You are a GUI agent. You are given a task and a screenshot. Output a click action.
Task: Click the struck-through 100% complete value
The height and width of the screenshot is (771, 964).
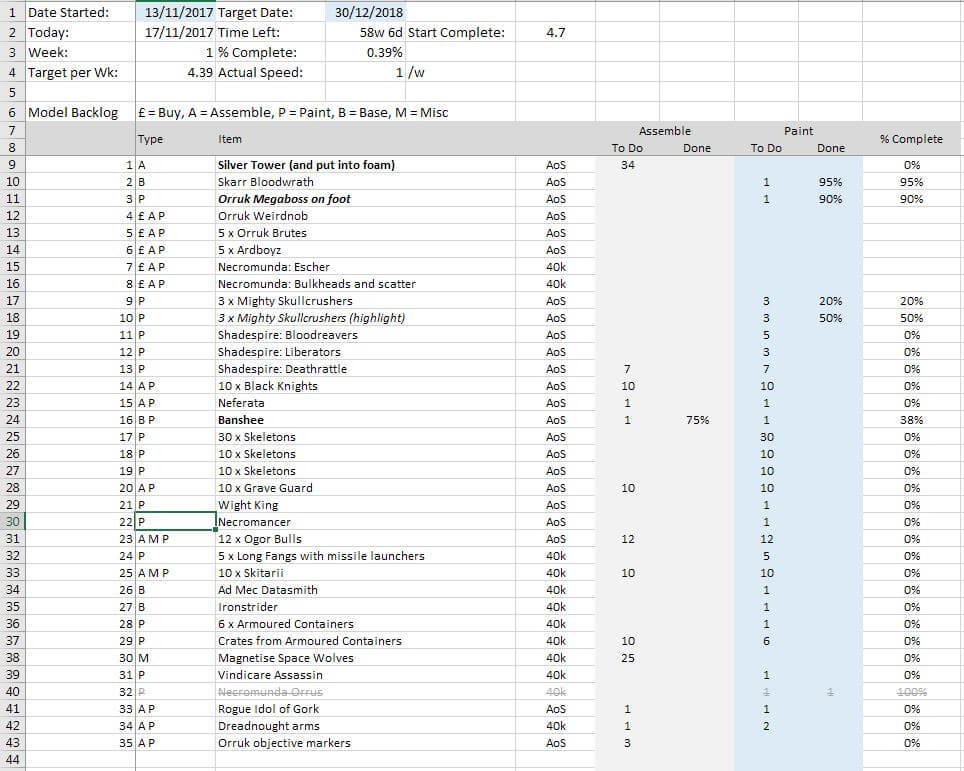911,692
